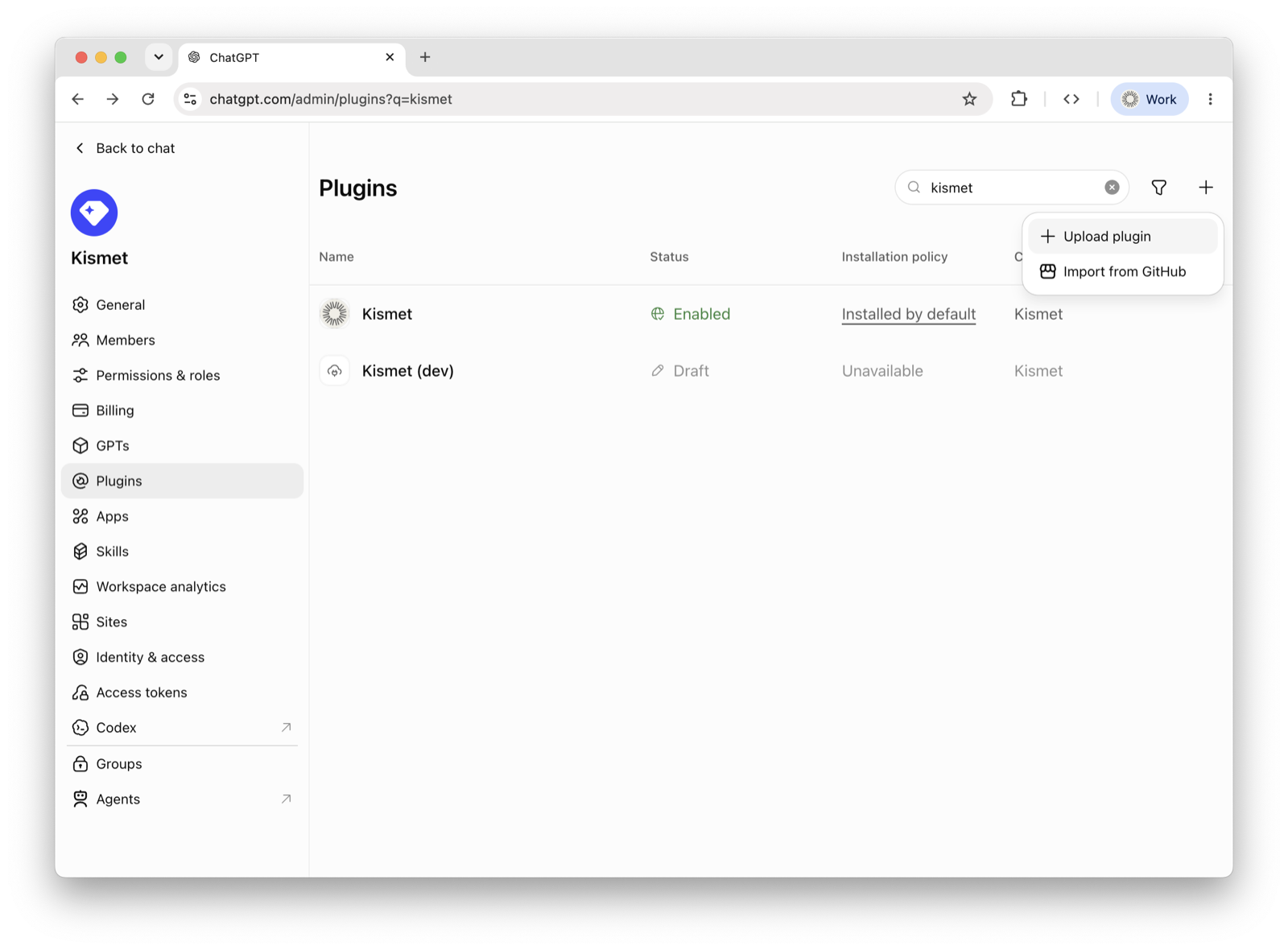
Task: Open a new browser tab
Action: [425, 57]
